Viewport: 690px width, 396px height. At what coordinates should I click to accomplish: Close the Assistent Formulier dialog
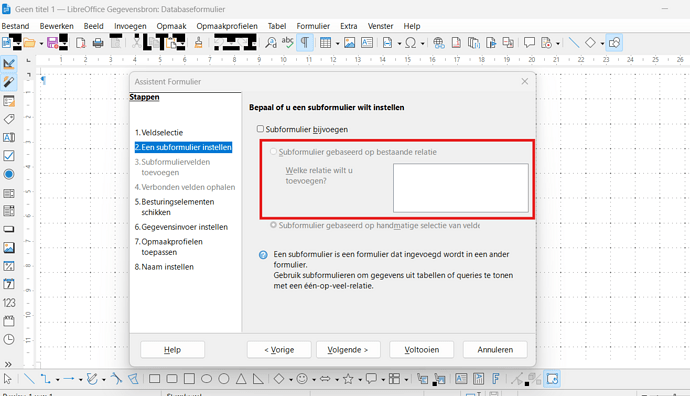pos(525,81)
